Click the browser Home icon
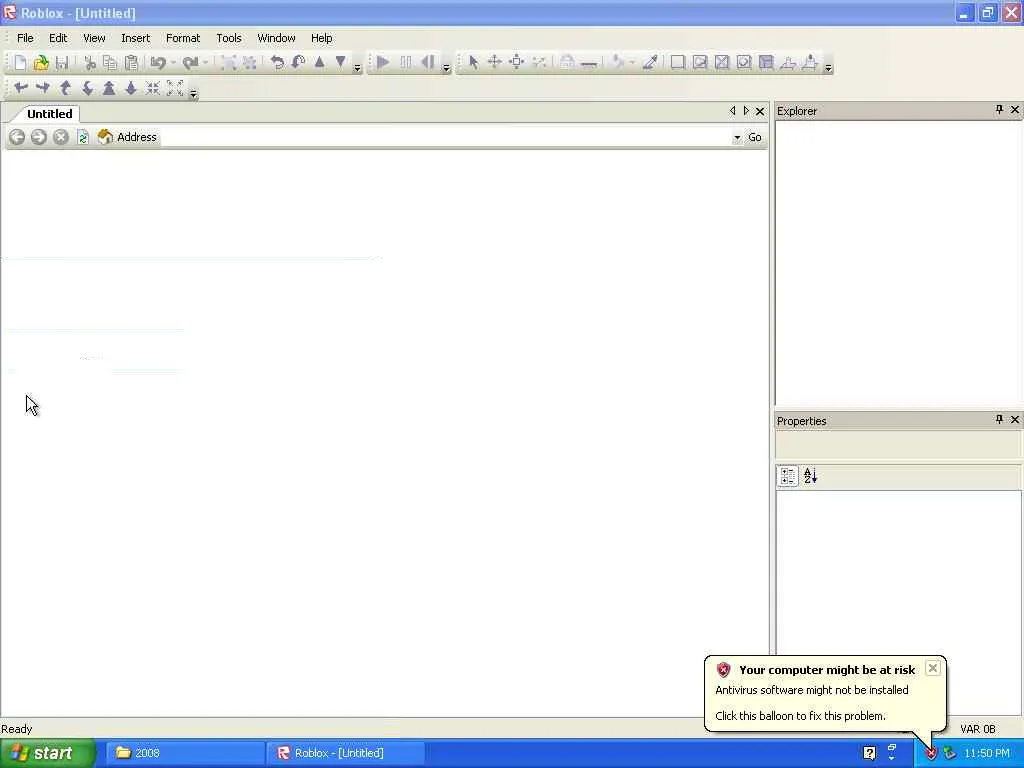The image size is (1024, 768). (105, 137)
